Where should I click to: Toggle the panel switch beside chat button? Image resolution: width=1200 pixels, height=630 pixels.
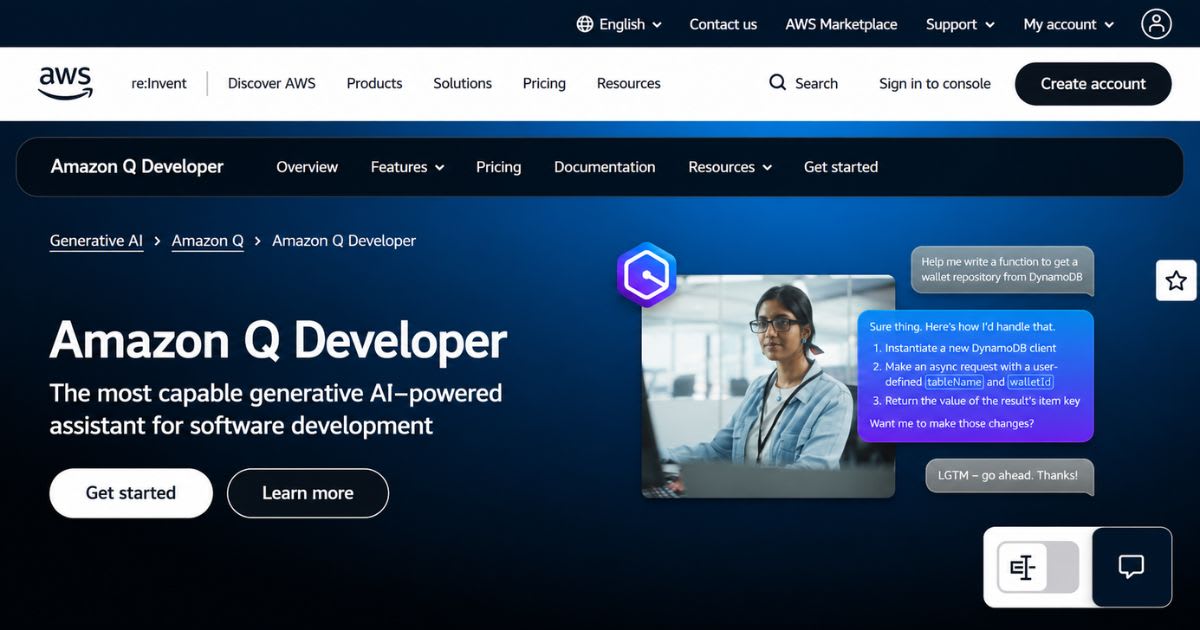pyautogui.click(x=1038, y=568)
